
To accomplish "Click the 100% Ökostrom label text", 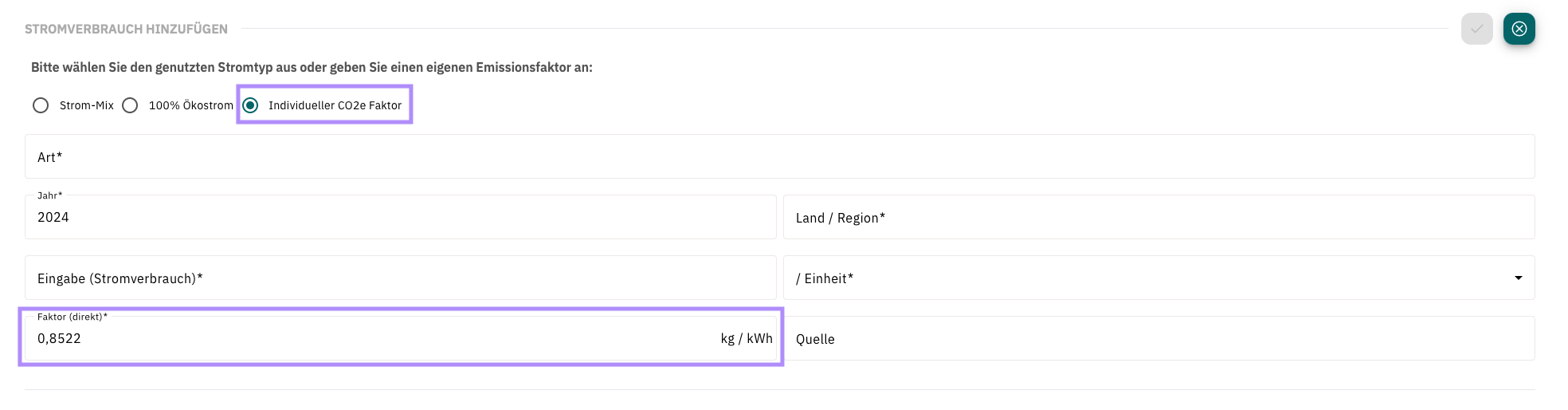I will [191, 105].
